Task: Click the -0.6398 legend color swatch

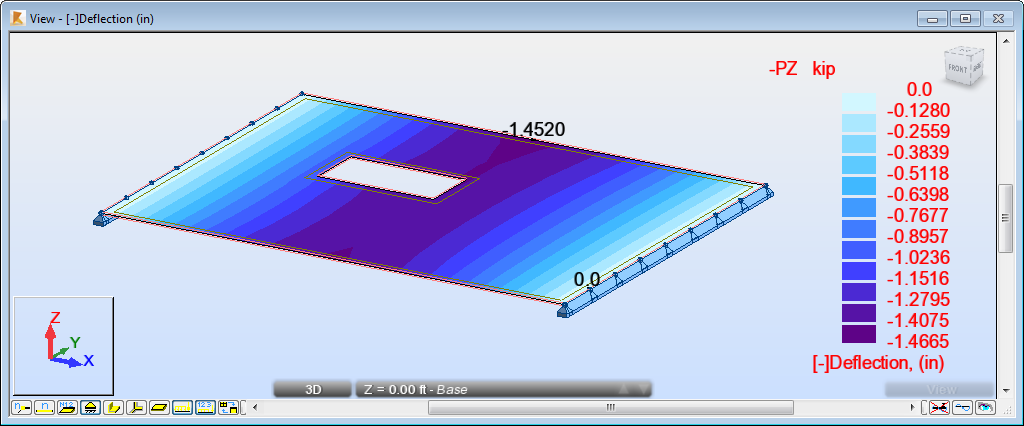Action: pos(858,187)
